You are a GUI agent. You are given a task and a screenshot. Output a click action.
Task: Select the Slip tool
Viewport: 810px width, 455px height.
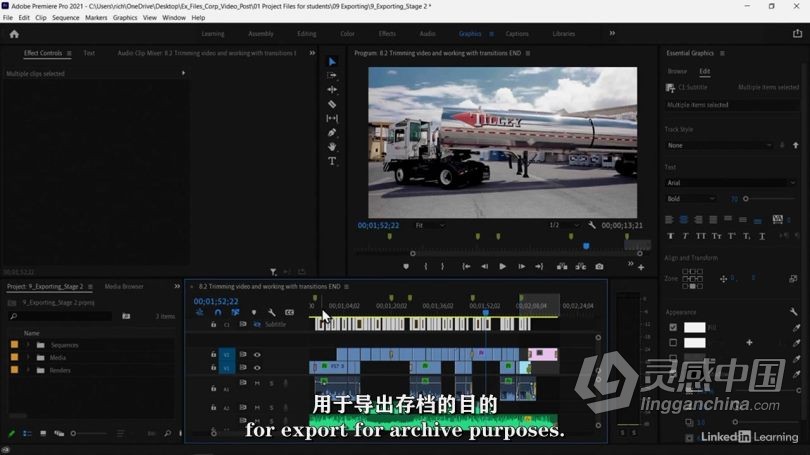click(x=332, y=118)
